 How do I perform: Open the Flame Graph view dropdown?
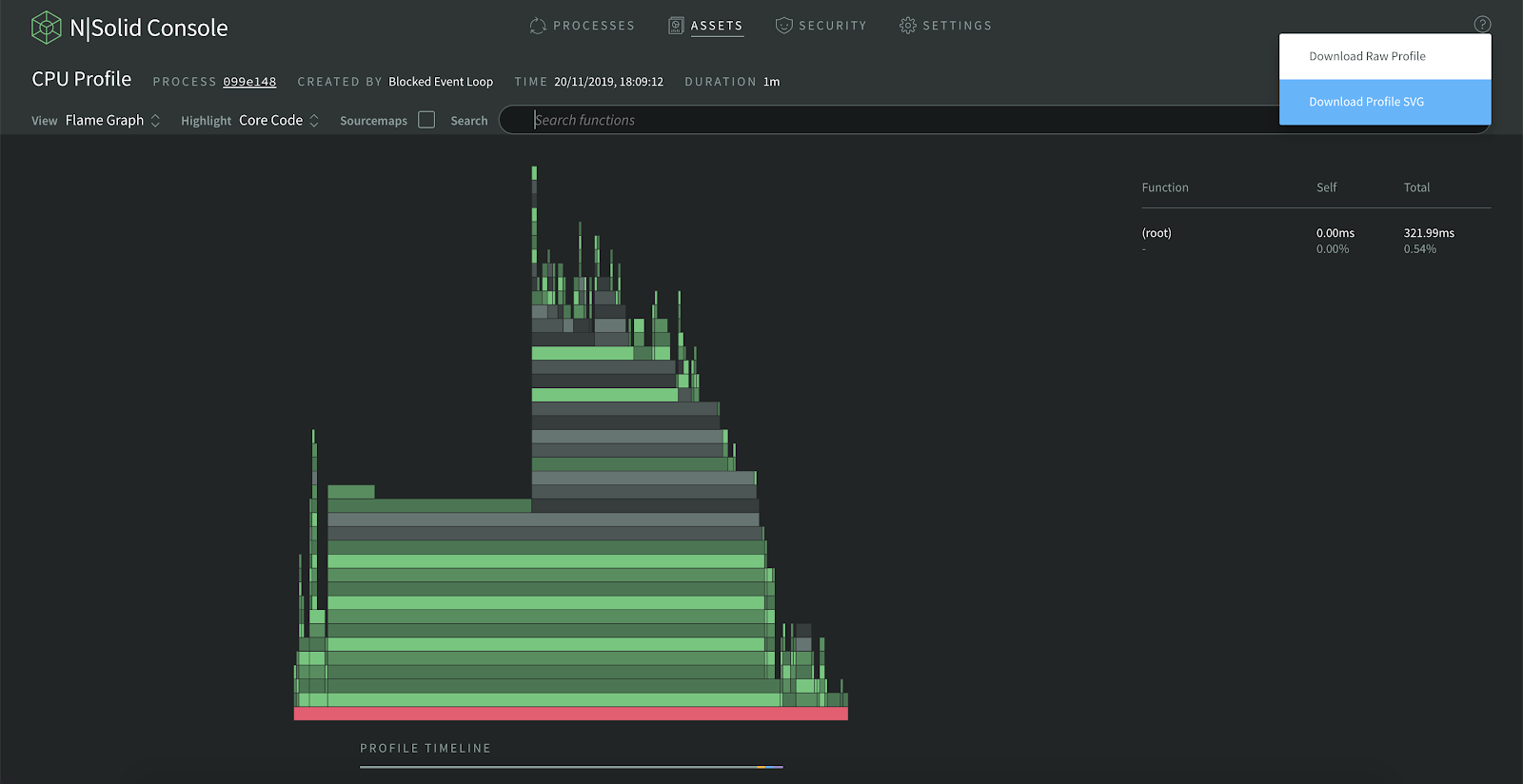[112, 120]
